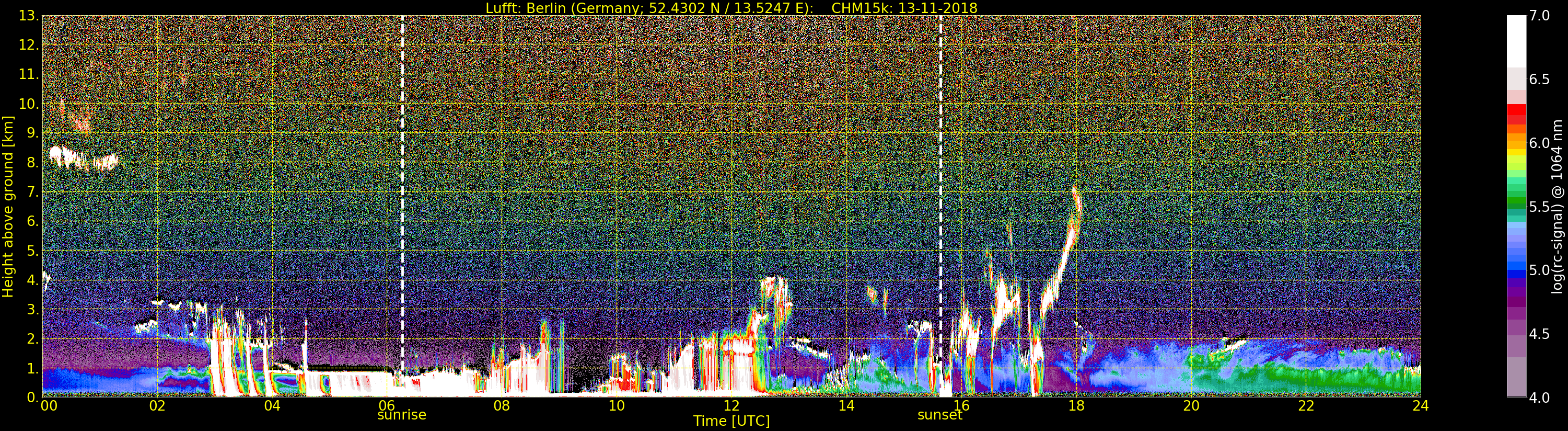Click the 'Time [UTC]' axis label

[x=731, y=421]
